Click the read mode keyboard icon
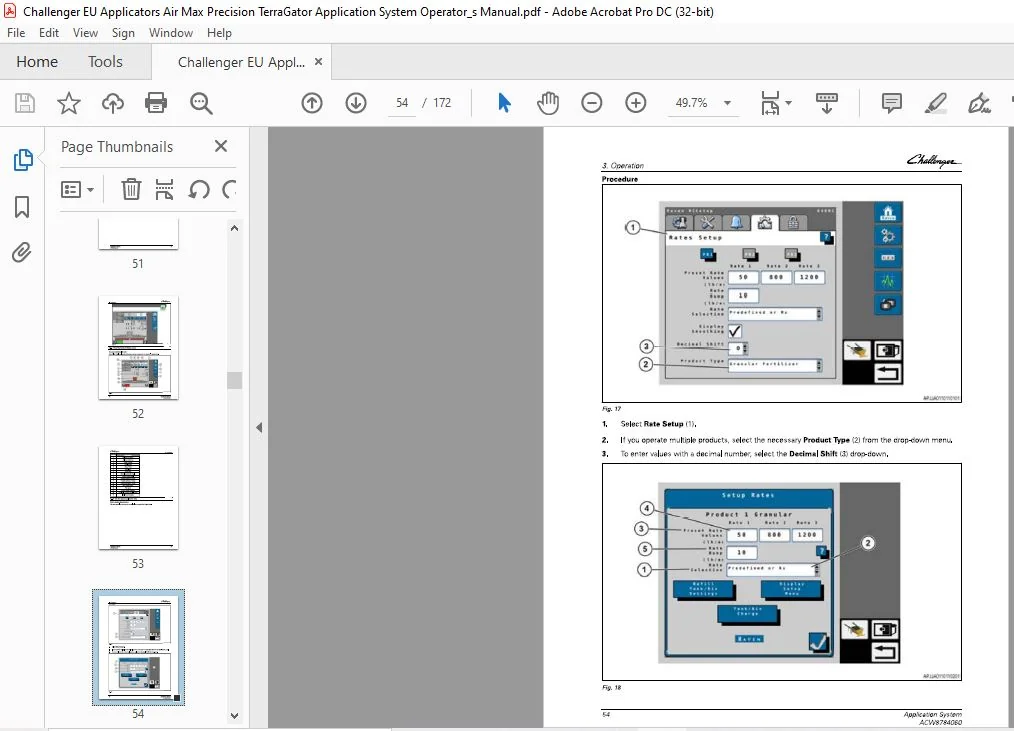1014x731 pixels. 826,103
